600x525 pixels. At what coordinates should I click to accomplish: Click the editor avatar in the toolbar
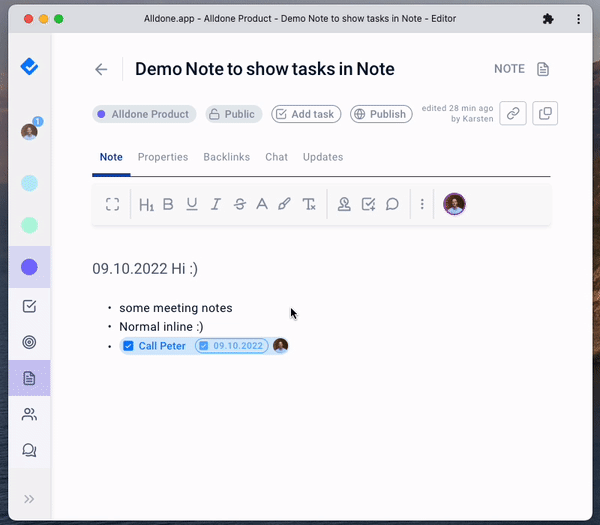[x=454, y=204]
